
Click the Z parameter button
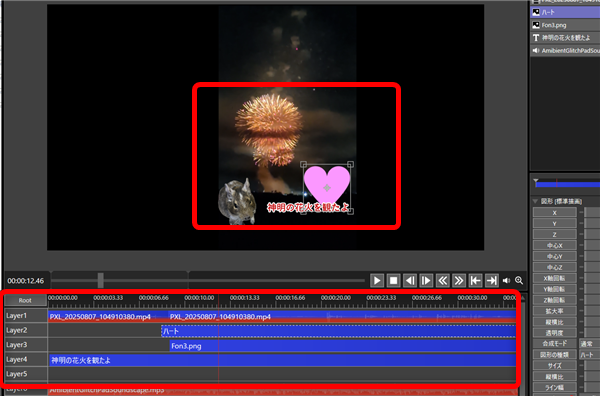554,235
